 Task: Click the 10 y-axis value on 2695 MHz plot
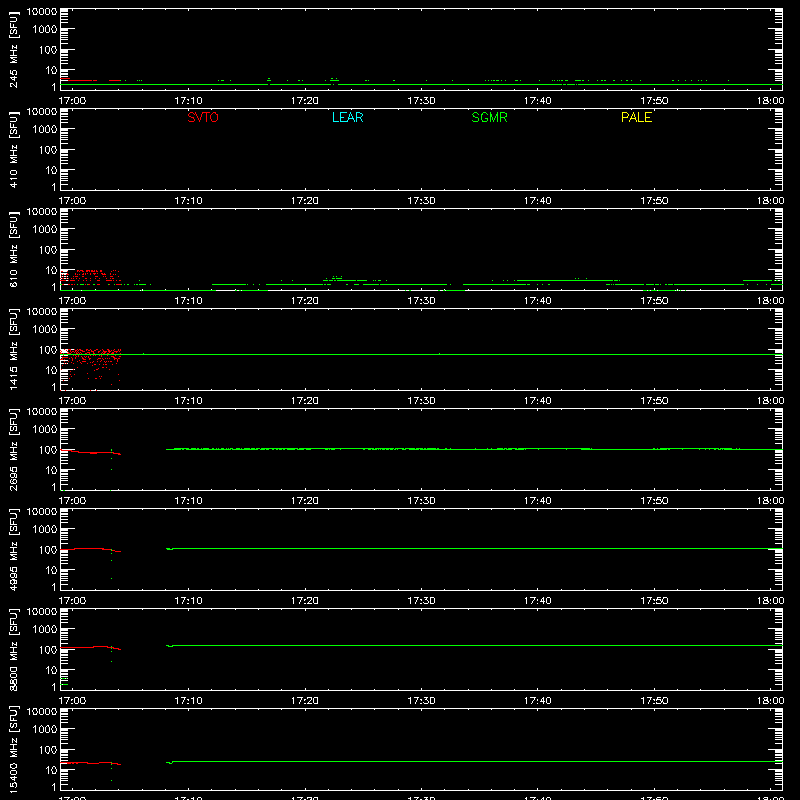[x=51, y=470]
